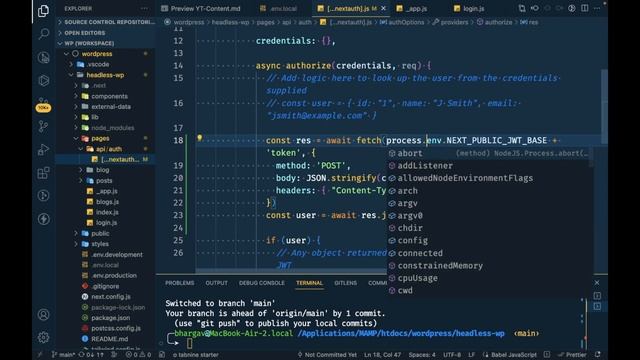The image size is (640, 360).
Task: Switch to the .env.local editor tab
Action: click(x=278, y=8)
